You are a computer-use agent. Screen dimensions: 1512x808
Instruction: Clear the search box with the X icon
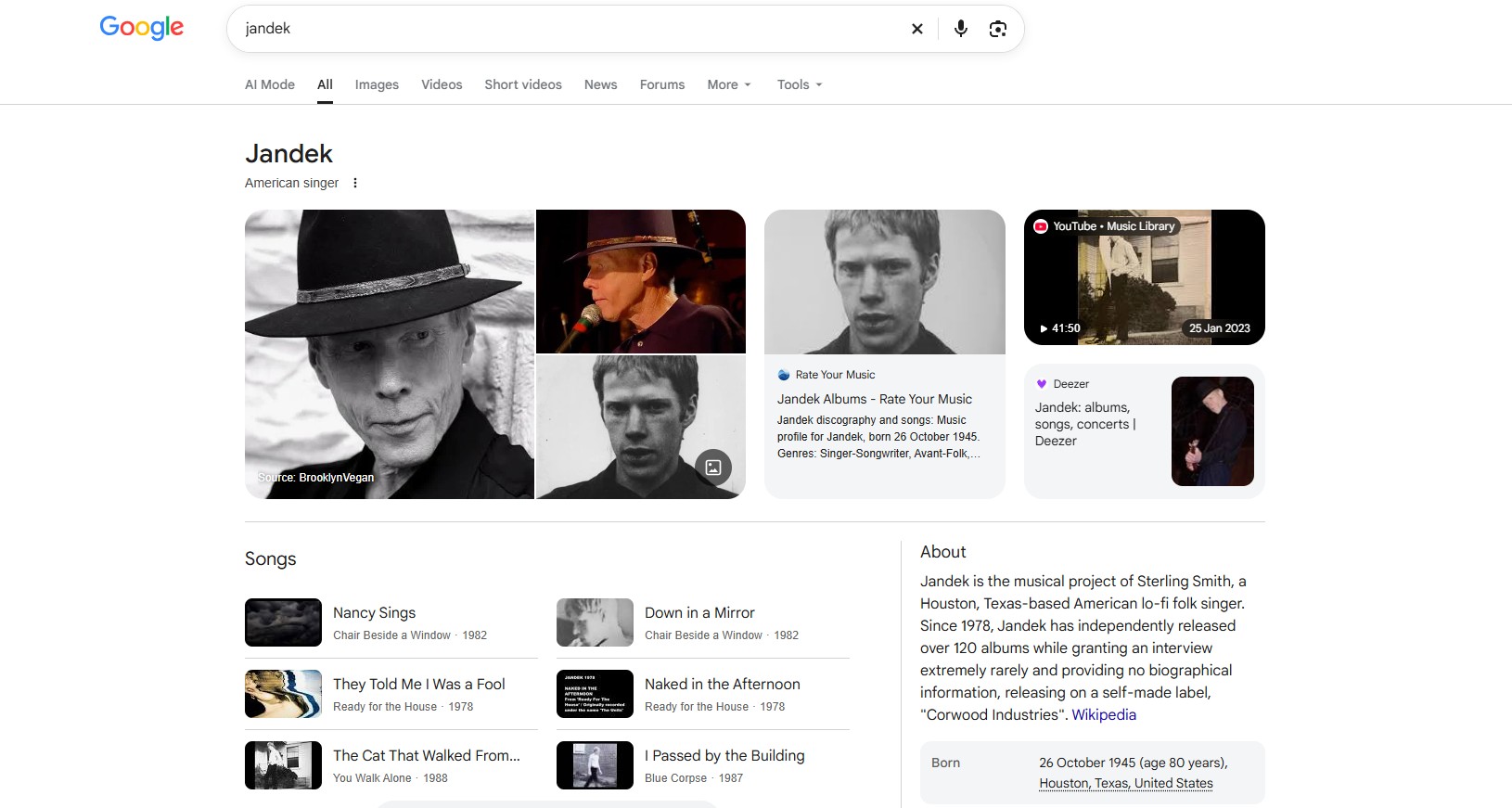pos(916,29)
